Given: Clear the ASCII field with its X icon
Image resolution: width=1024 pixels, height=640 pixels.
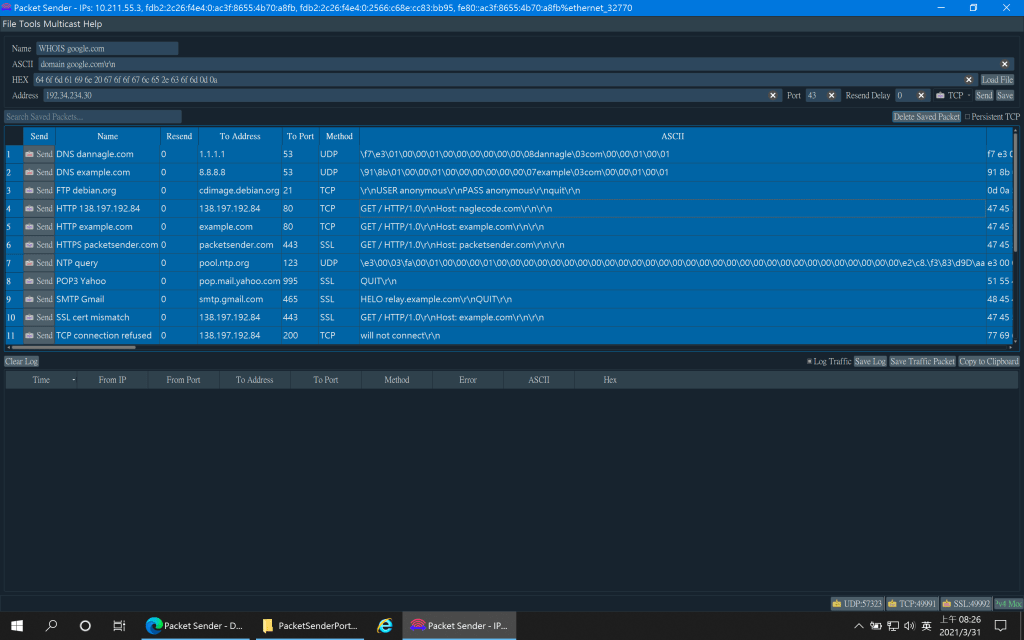Looking at the screenshot, I should click(x=1005, y=64).
